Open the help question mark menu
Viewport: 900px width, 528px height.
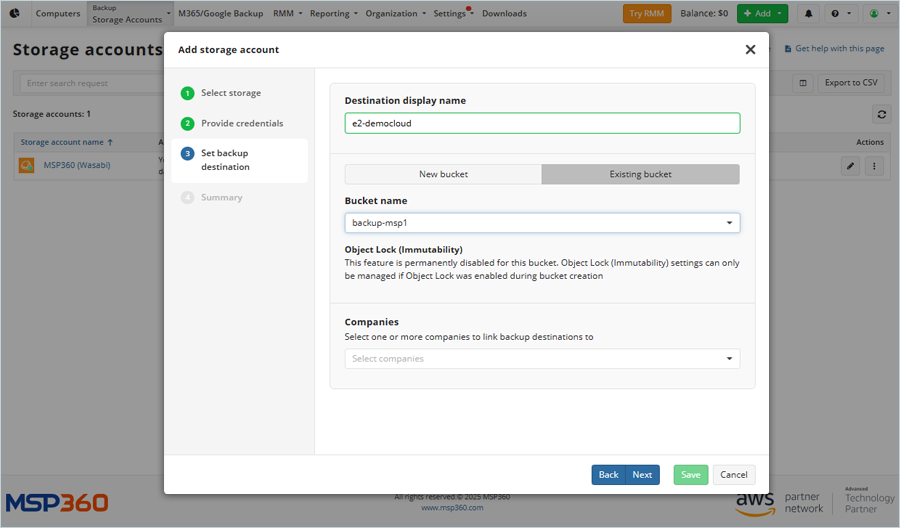coord(840,14)
